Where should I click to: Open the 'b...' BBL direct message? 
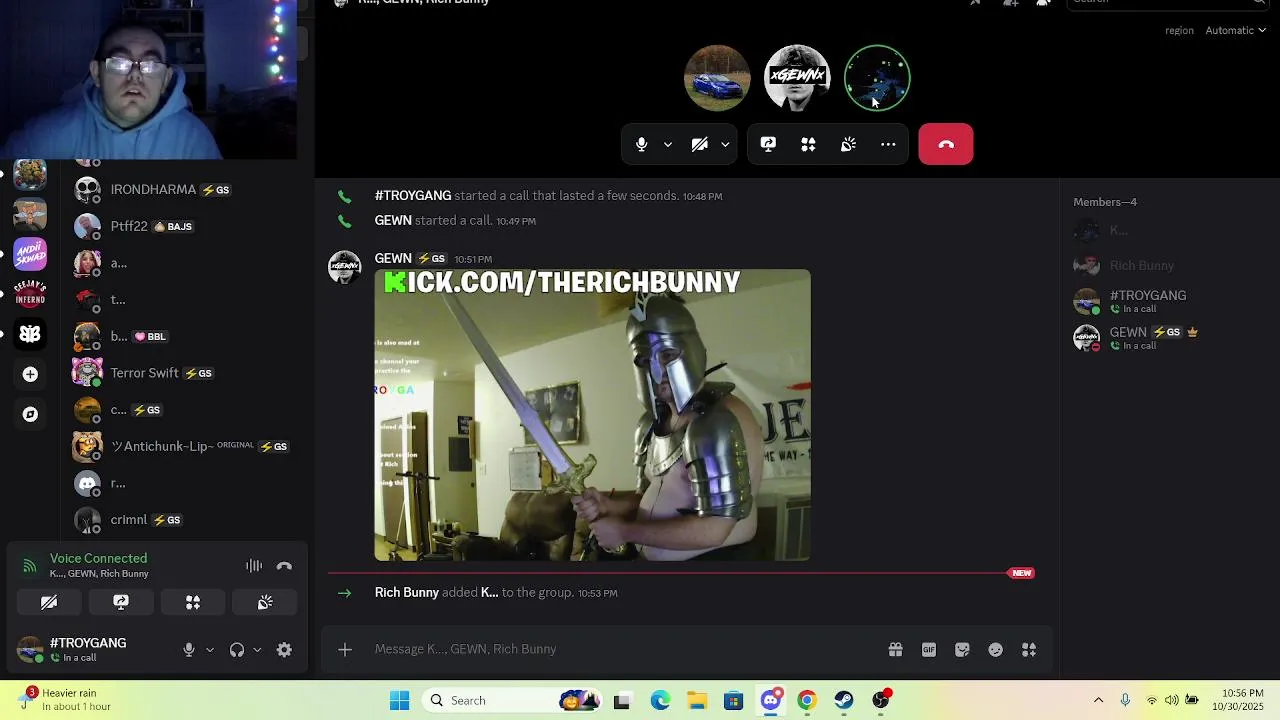(186, 336)
